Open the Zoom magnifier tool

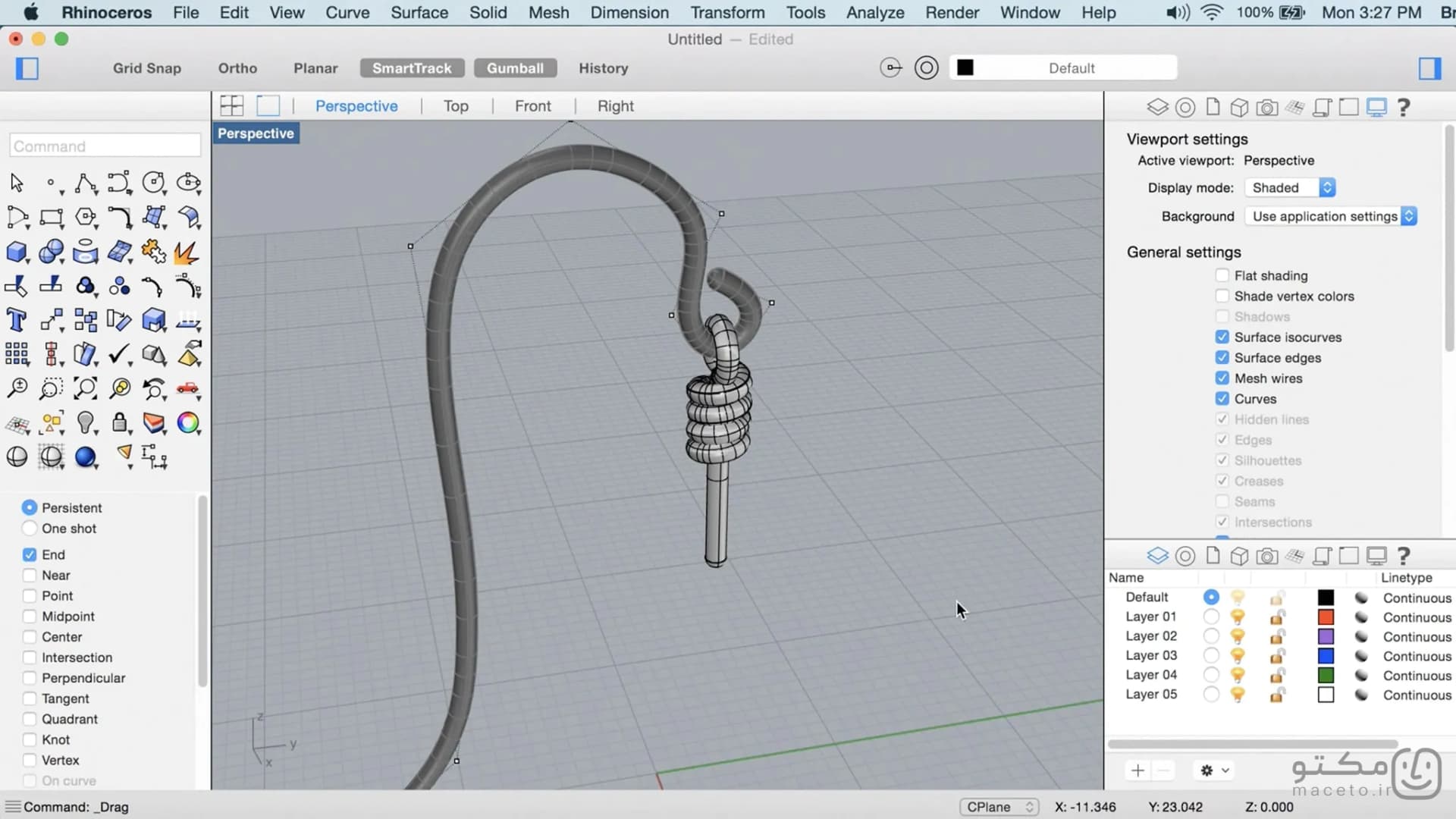tap(16, 388)
